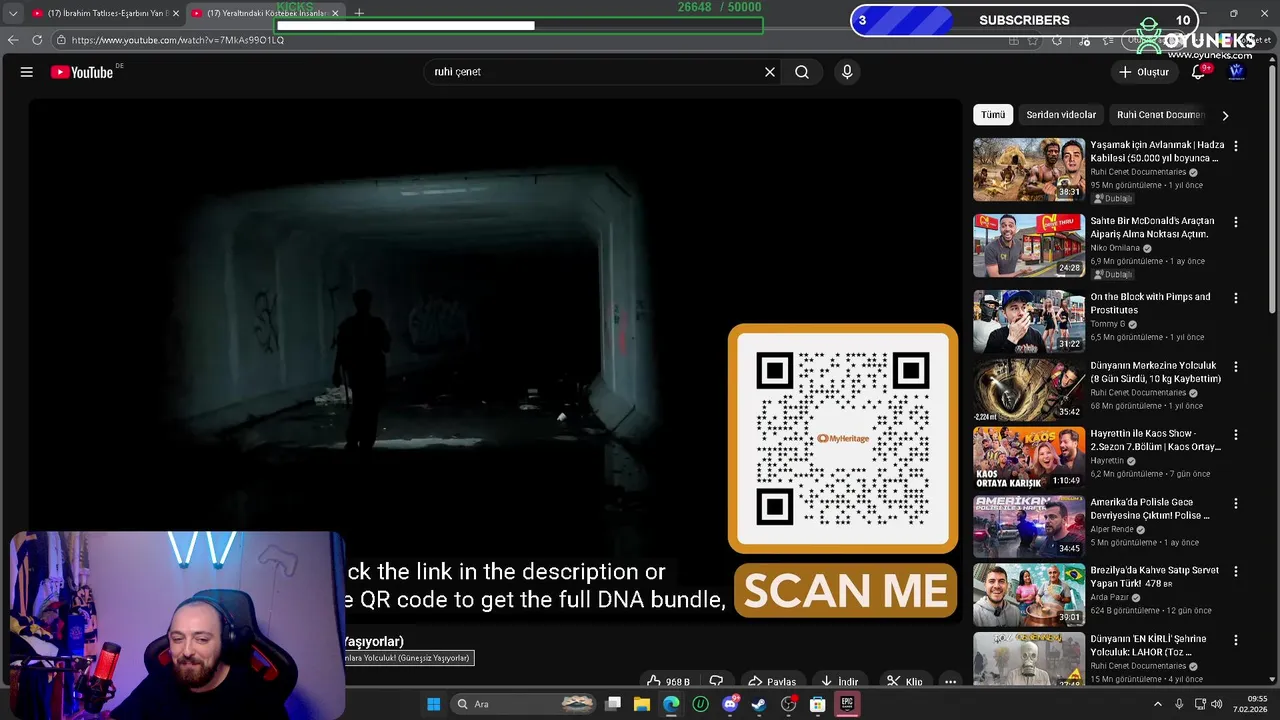The image size is (1280, 720).
Task: Open Windows Start menu
Action: pyautogui.click(x=433, y=704)
